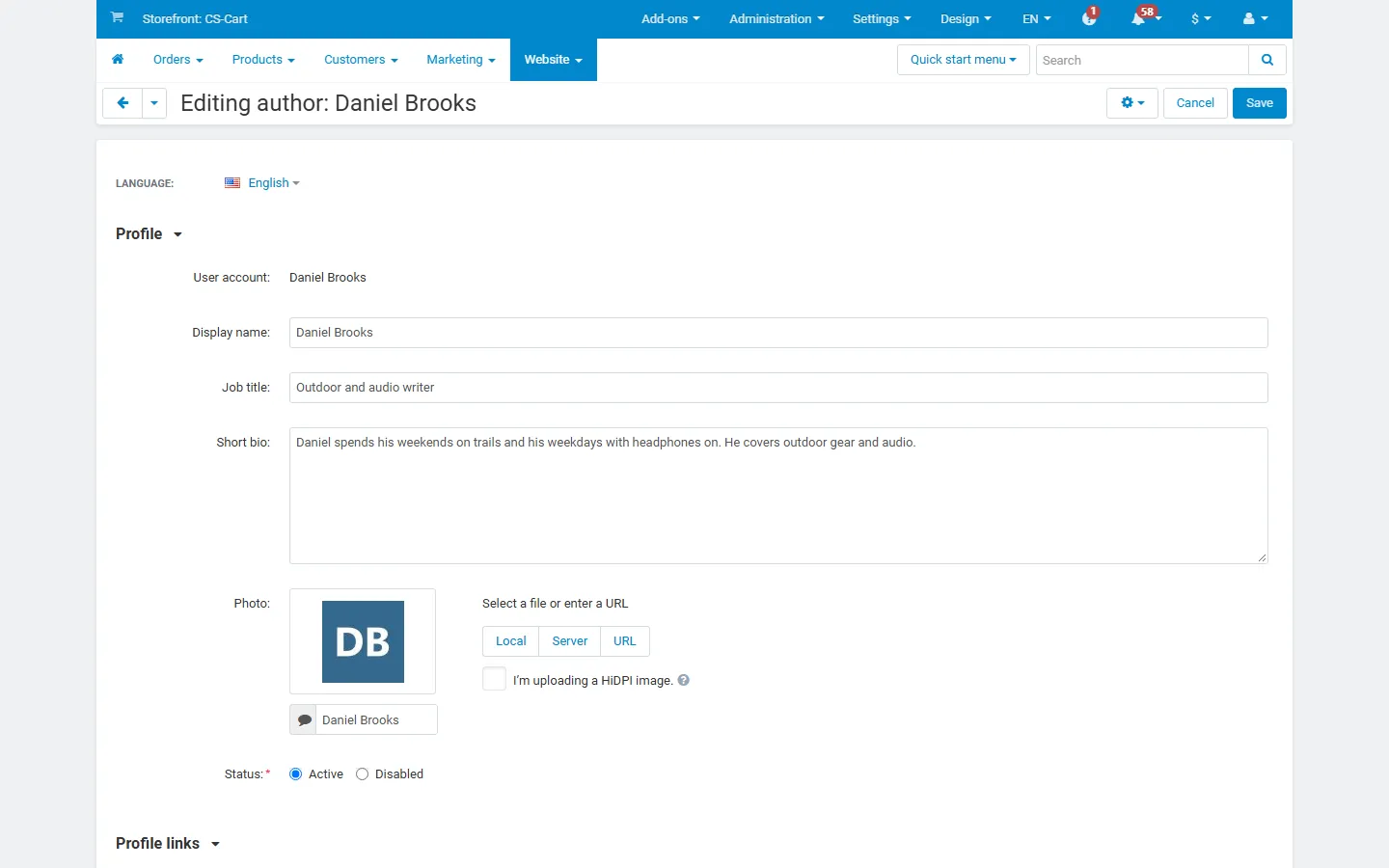The image size is (1389, 868).
Task: Open the Marketing menu
Action: tap(461, 60)
